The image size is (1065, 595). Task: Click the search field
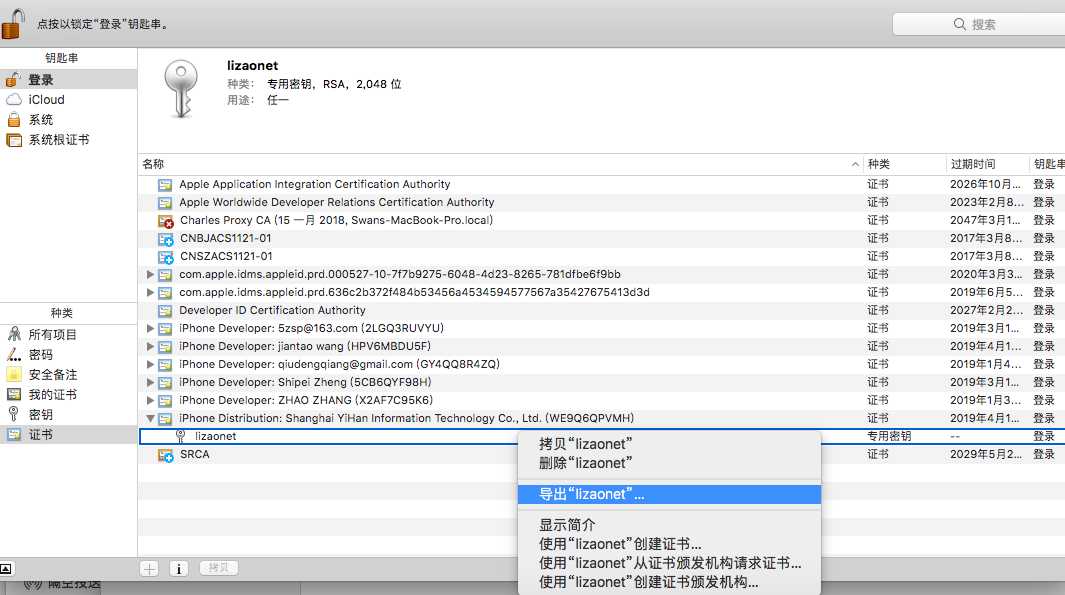click(x=979, y=24)
